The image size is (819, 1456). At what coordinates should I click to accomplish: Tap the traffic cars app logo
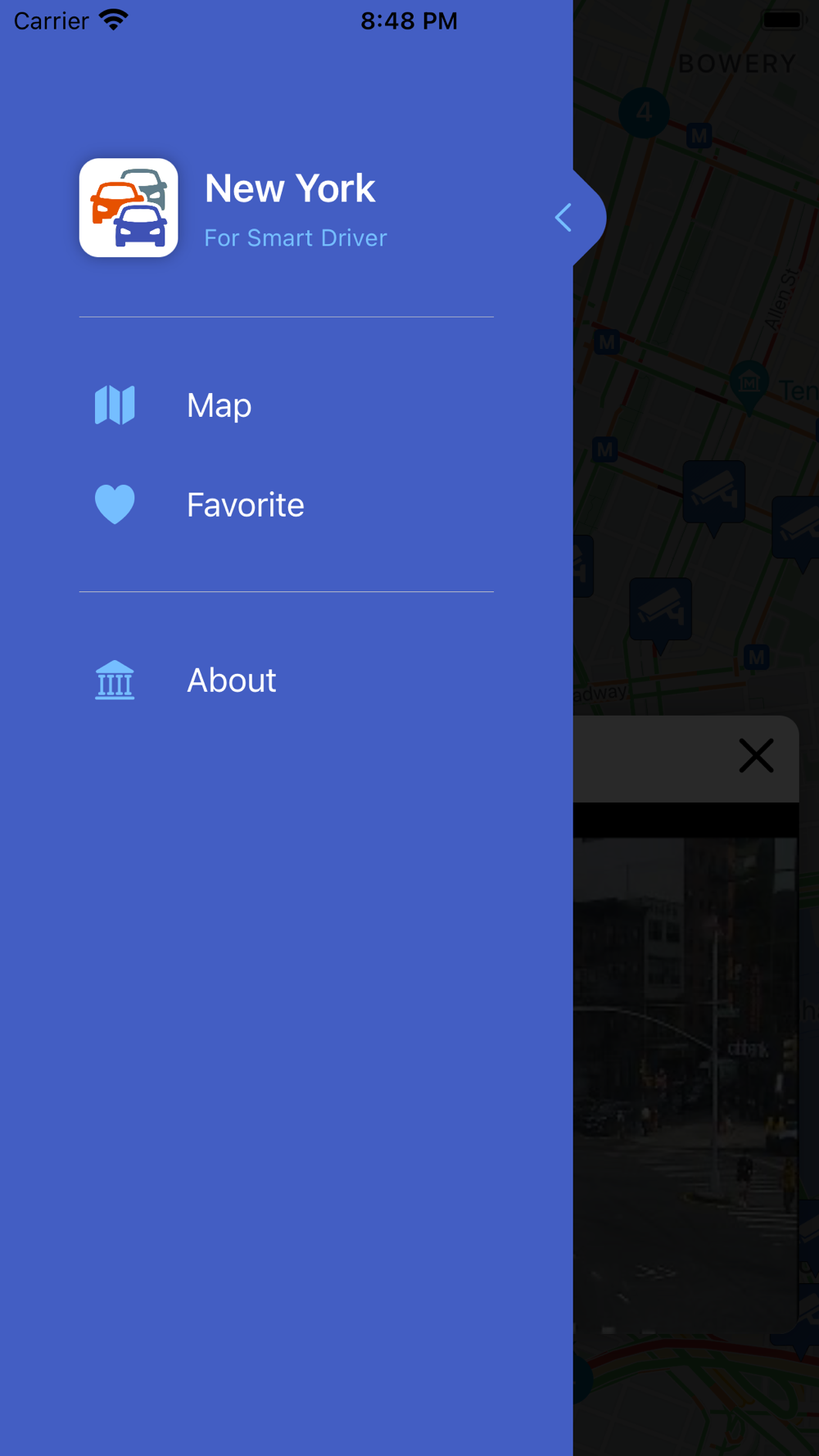129,208
